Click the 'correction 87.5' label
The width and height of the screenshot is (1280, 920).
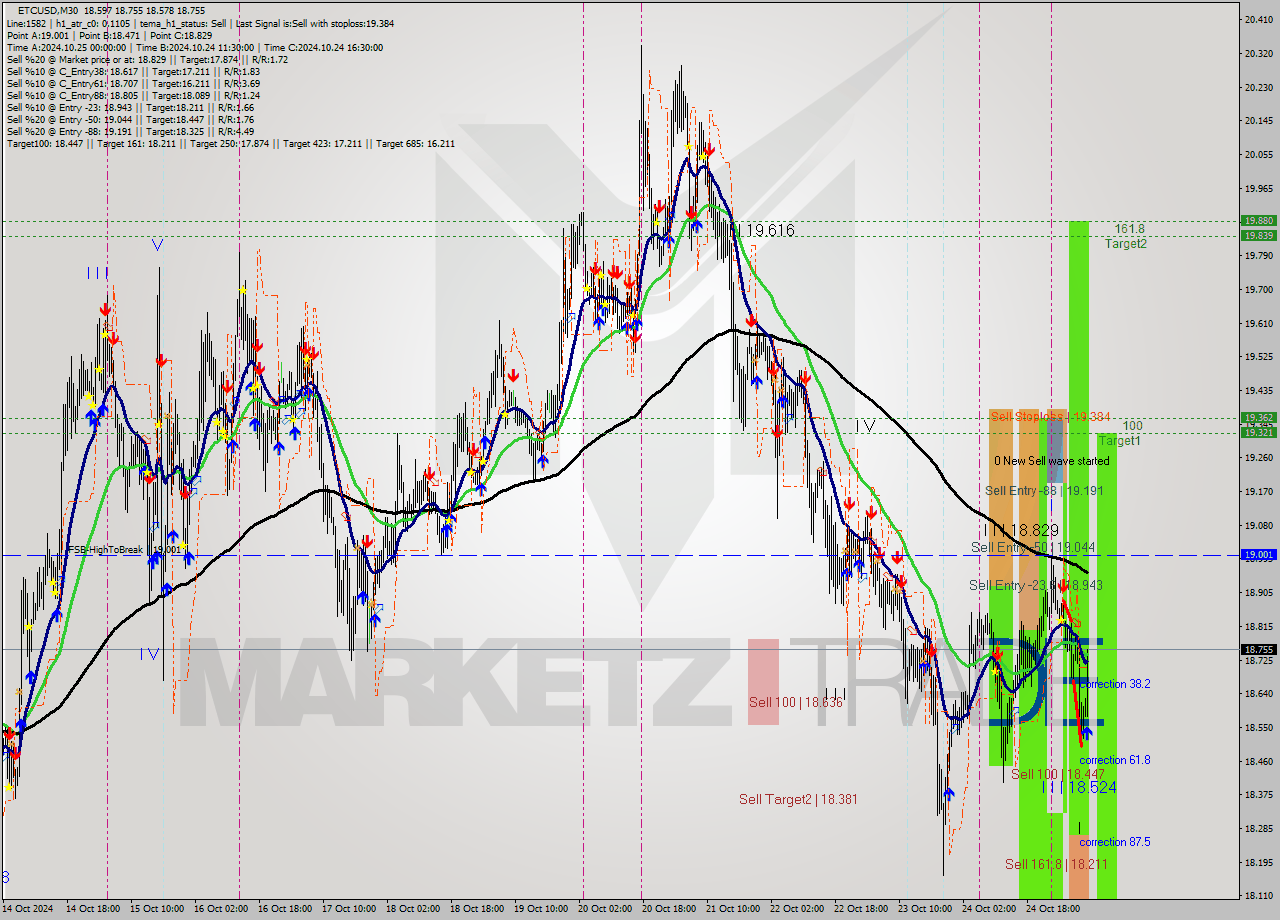[x=1115, y=842]
